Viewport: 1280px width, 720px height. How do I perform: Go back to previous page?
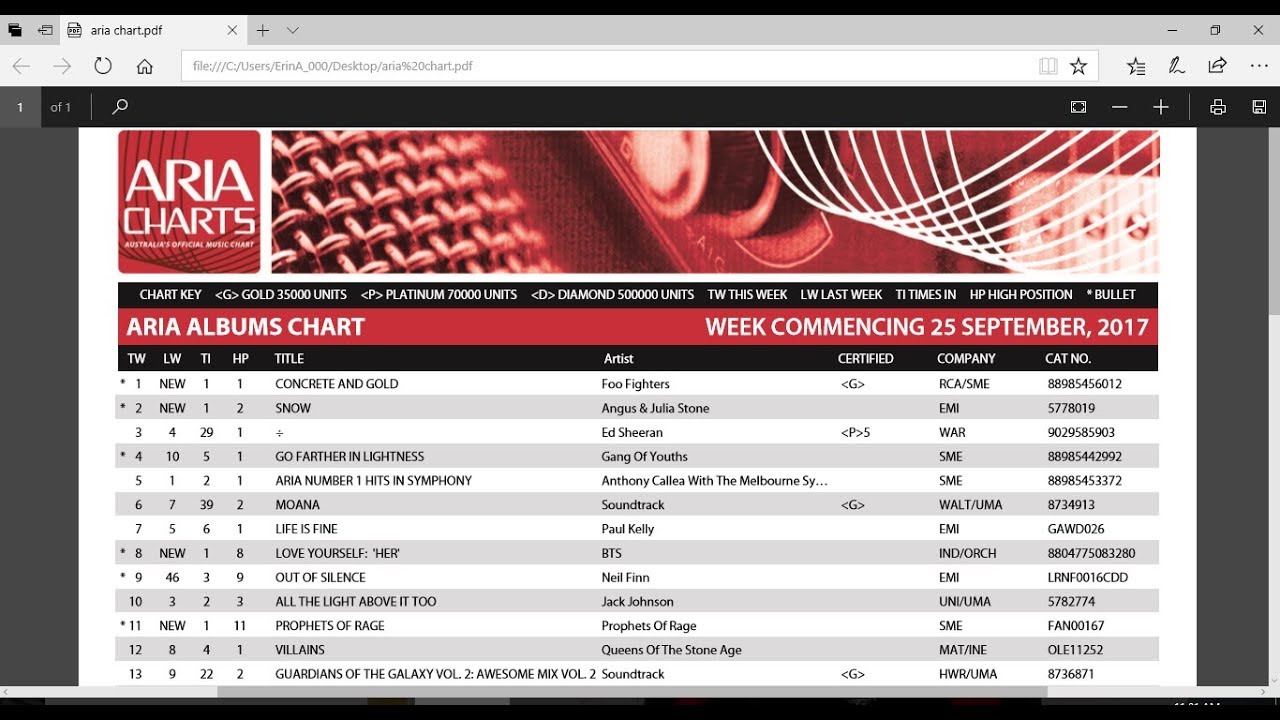click(21, 66)
